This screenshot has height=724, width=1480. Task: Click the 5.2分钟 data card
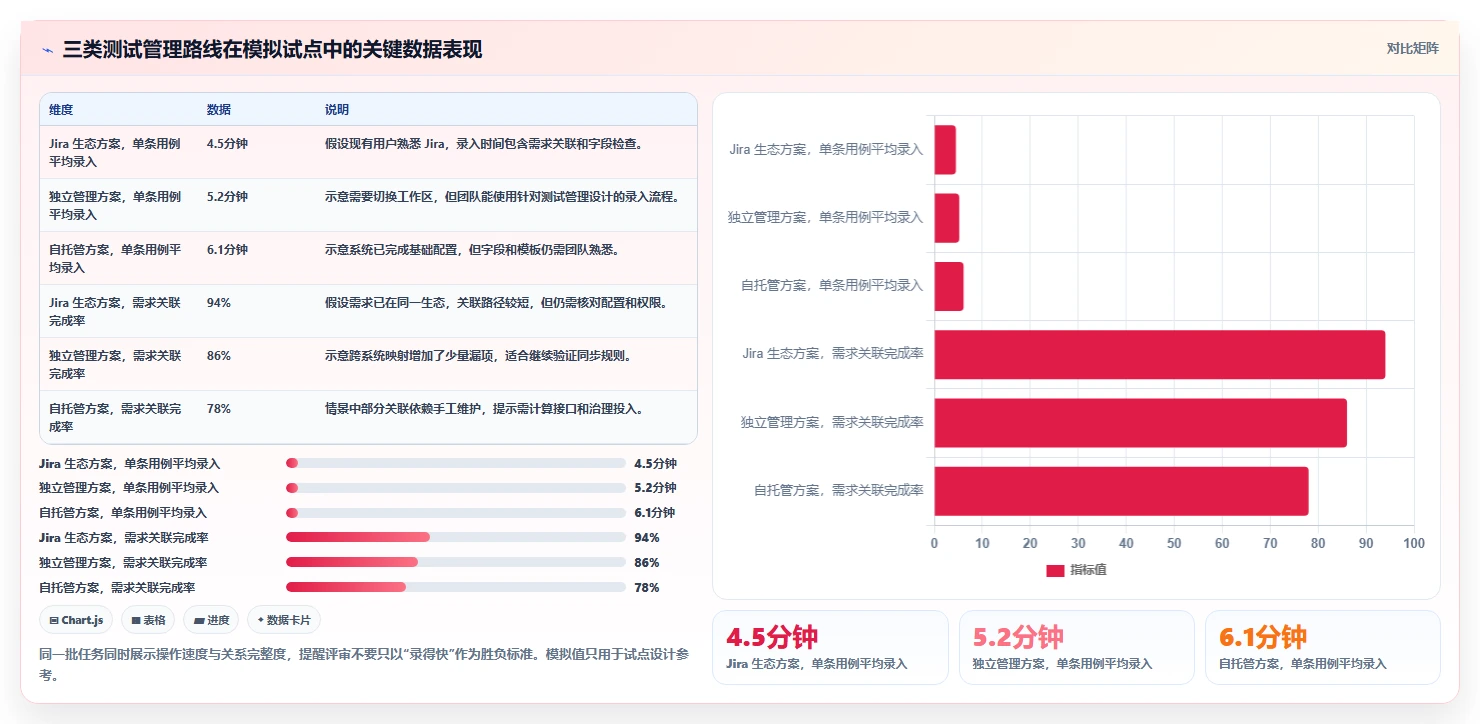[1077, 647]
